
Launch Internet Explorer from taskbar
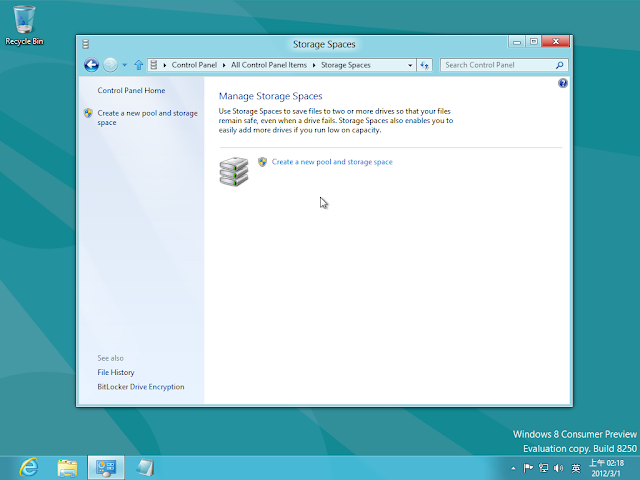coord(29,468)
